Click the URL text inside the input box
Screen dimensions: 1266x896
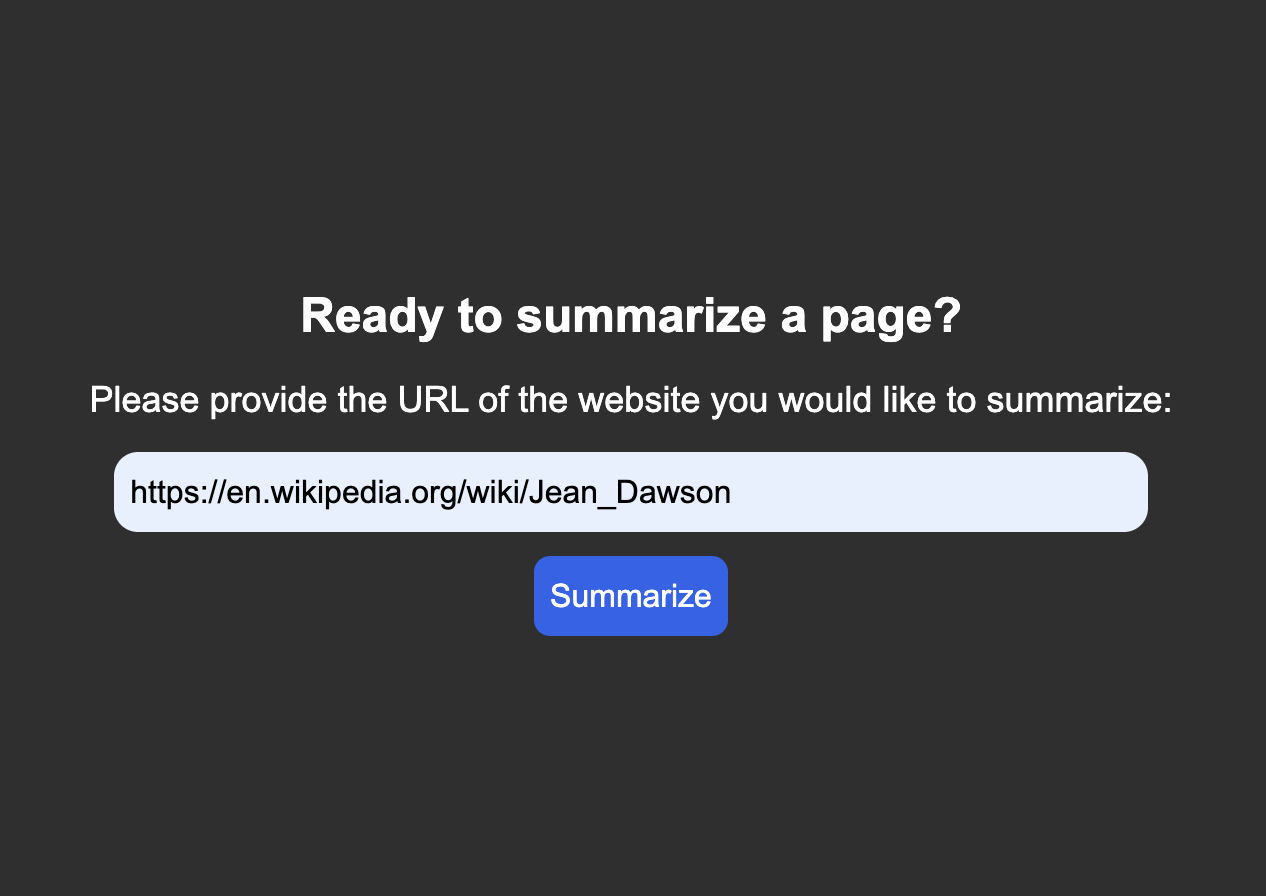(430, 491)
